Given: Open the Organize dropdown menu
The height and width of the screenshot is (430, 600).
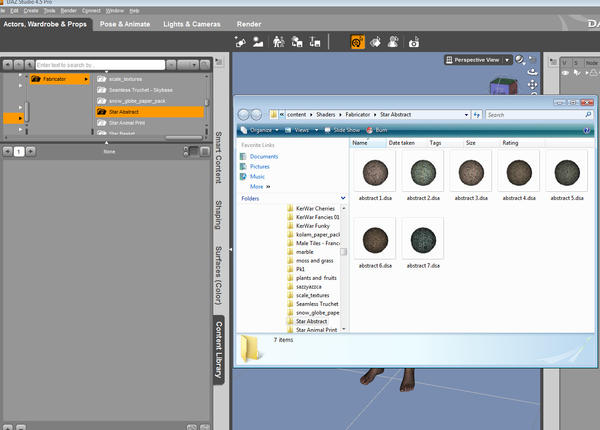Looking at the screenshot, I should (x=260, y=130).
